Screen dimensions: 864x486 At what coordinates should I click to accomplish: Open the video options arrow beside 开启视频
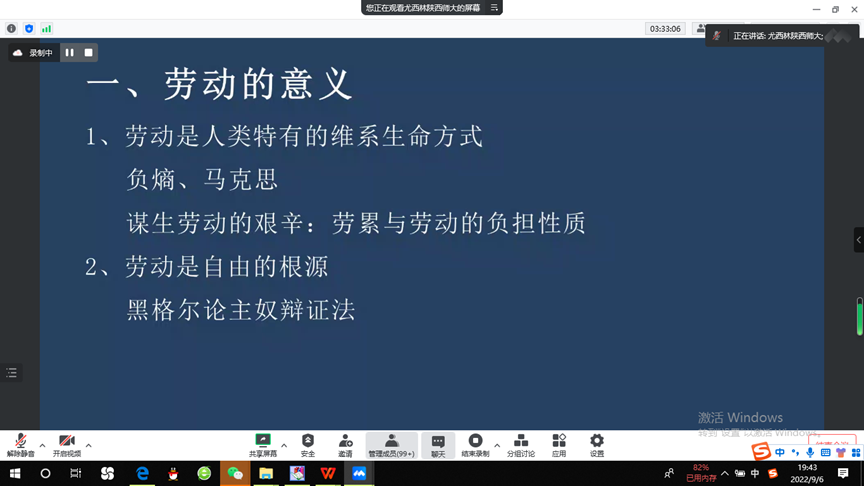coord(89,445)
